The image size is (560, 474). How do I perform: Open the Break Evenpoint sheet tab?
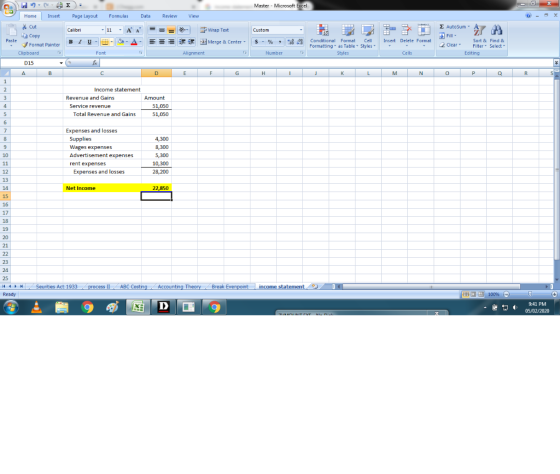pyautogui.click(x=230, y=286)
